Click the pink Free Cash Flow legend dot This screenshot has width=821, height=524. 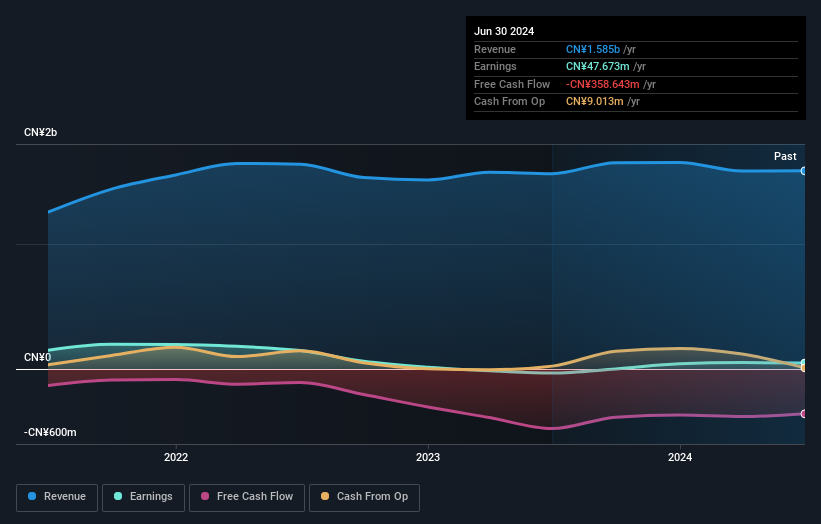coord(205,496)
